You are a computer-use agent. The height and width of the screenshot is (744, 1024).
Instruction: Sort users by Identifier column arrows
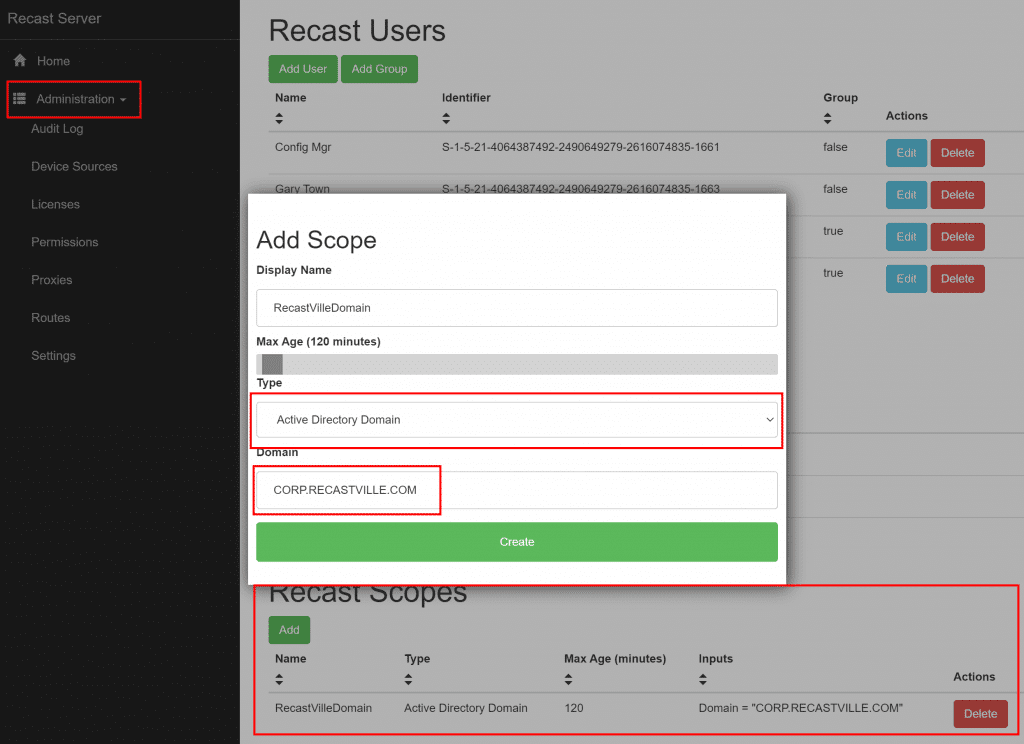[x=446, y=118]
